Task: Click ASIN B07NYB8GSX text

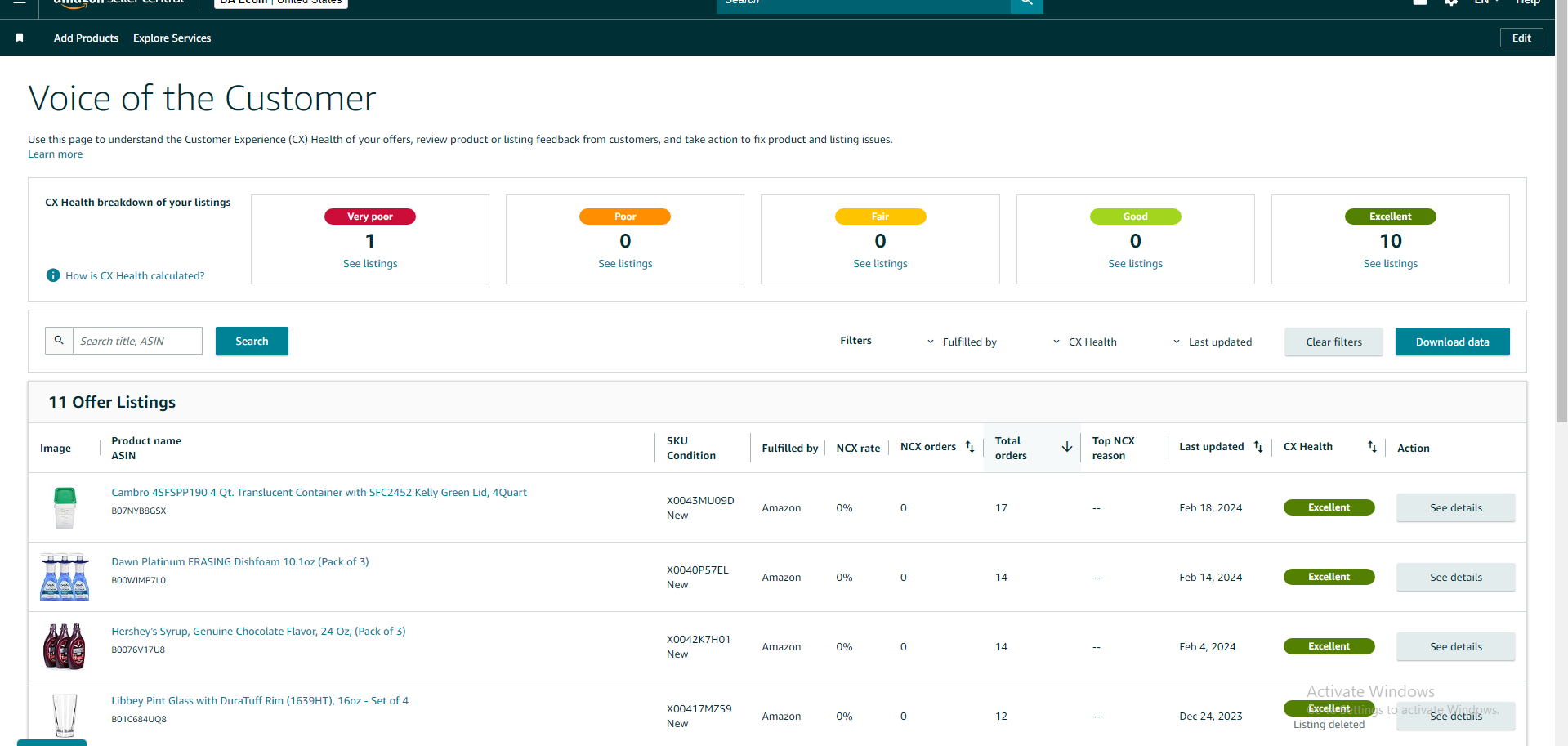Action: tap(139, 511)
